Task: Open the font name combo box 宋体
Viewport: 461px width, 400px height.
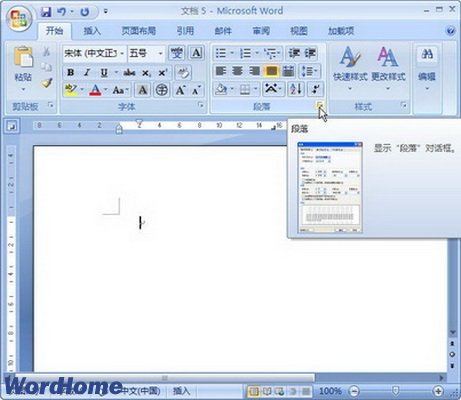Action: tap(95, 53)
